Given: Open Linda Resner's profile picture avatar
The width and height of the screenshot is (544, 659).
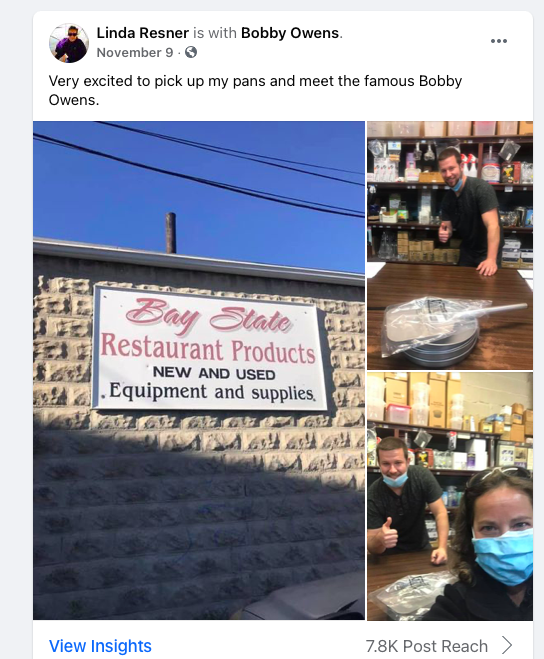Looking at the screenshot, I should point(69,43).
